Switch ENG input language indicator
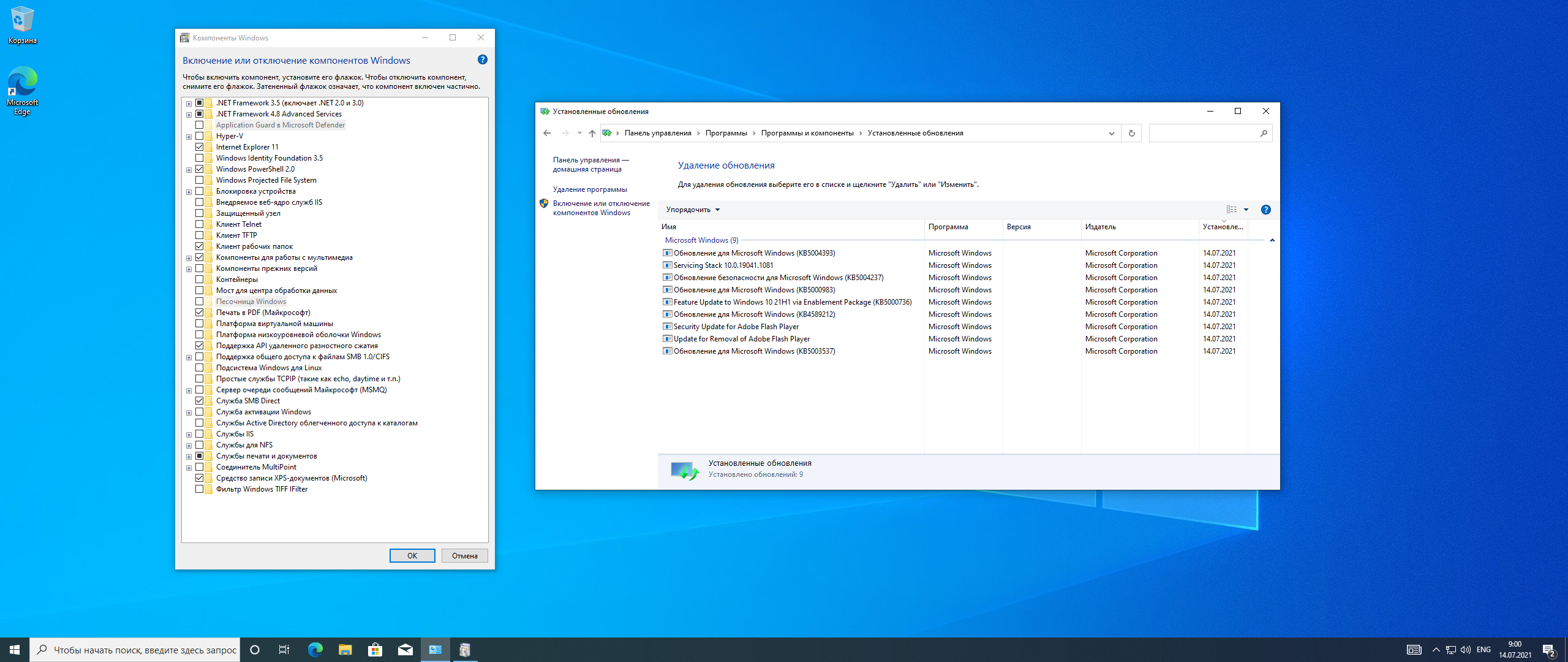Image resolution: width=1568 pixels, height=662 pixels. (1483, 650)
